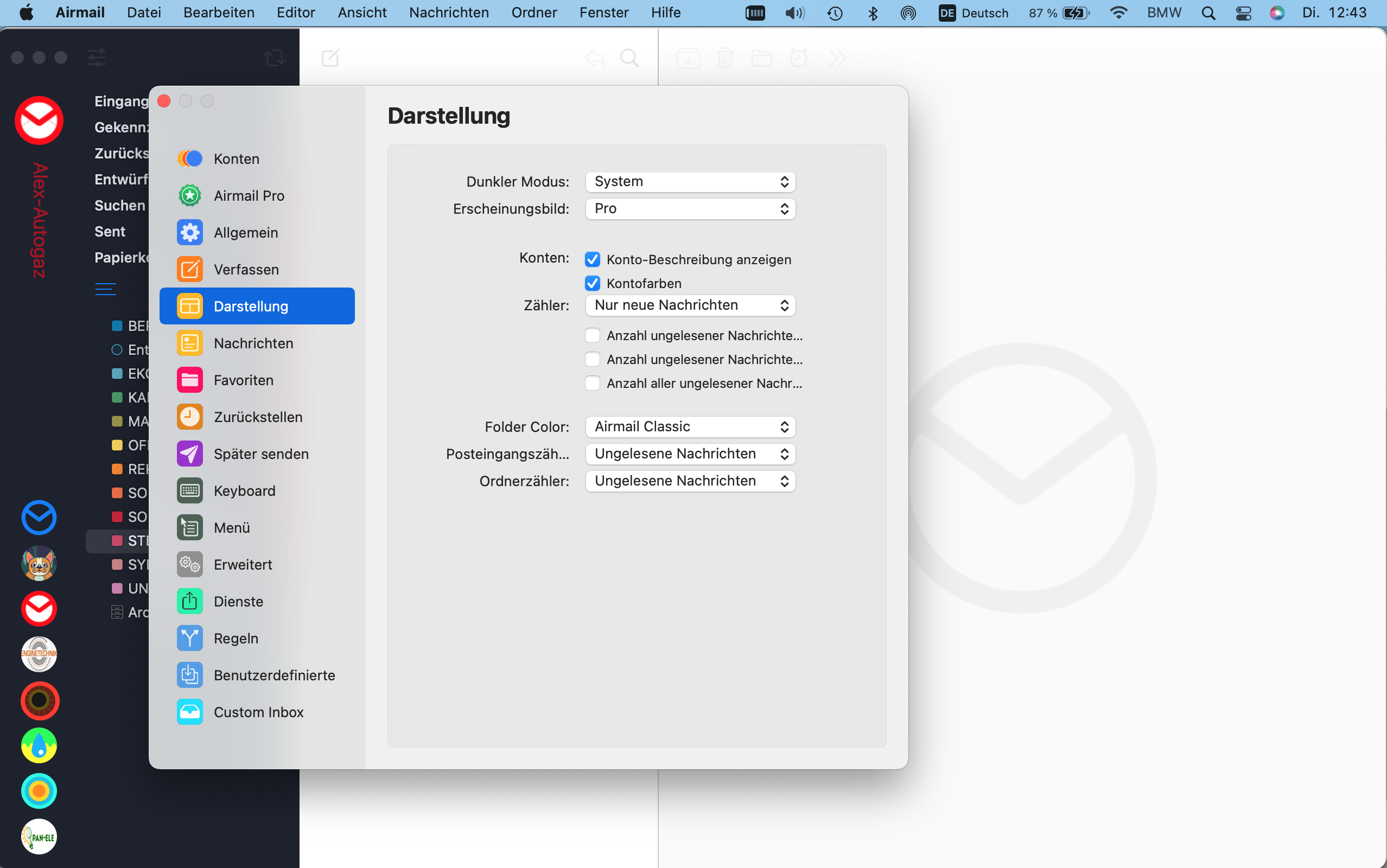Viewport: 1387px width, 868px height.
Task: Enable Anzahl aller ungelesener Nachrichten checkbox
Action: pyautogui.click(x=593, y=383)
